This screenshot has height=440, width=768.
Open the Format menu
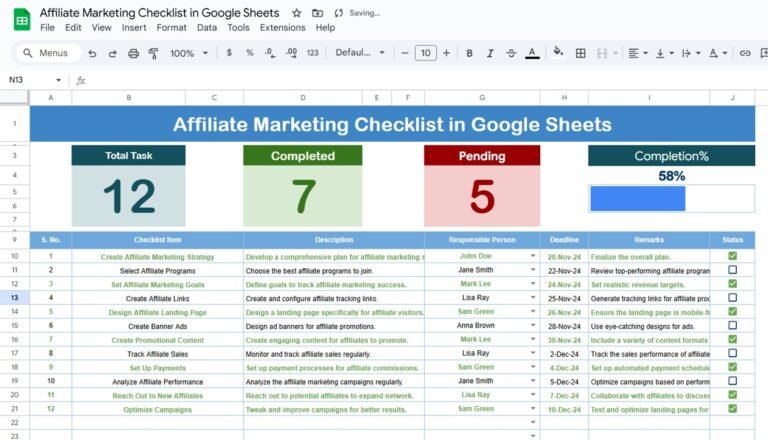[x=171, y=28]
